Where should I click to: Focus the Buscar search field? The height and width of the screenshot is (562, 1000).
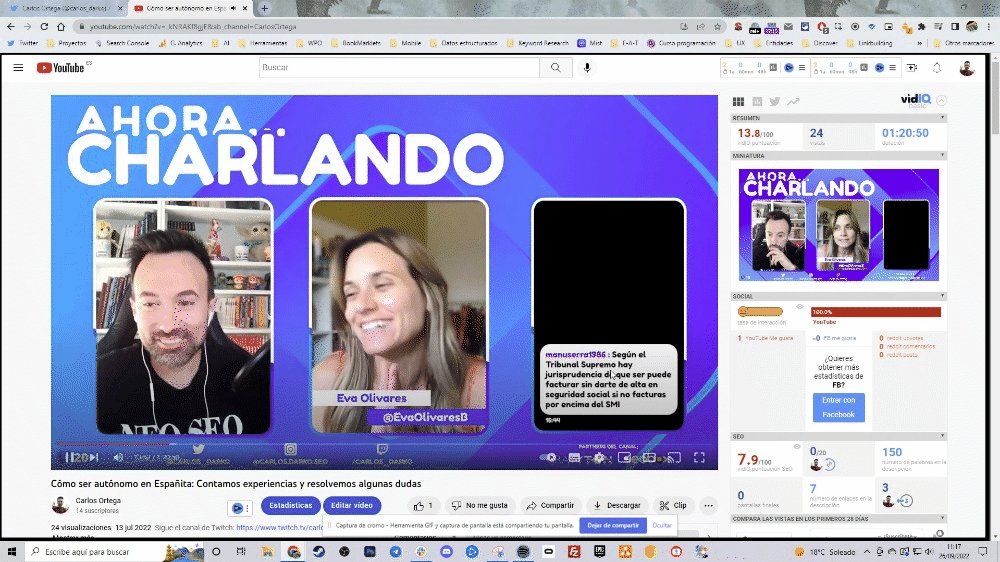click(399, 68)
